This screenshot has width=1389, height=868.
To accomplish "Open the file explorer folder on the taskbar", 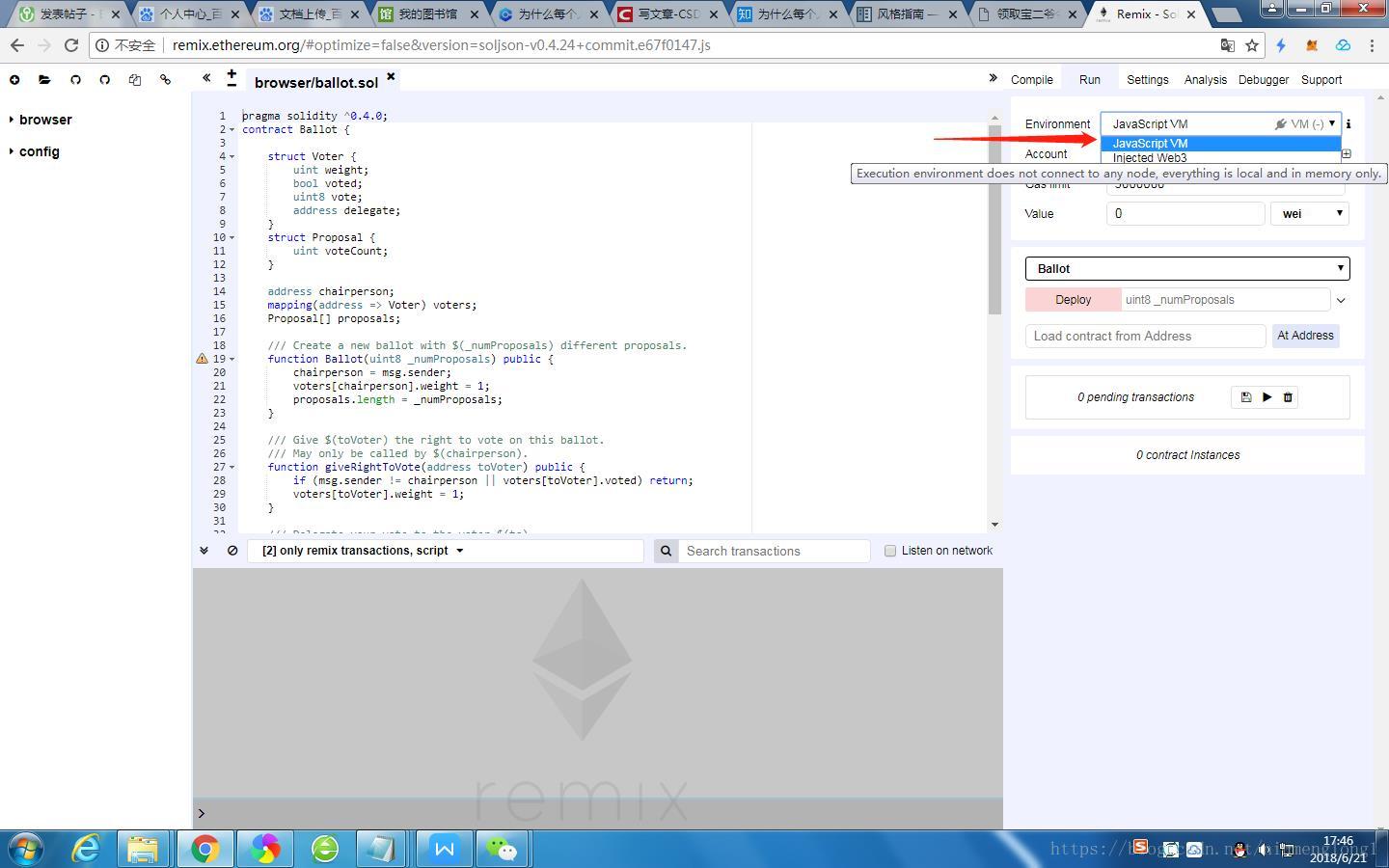I will coord(143,849).
